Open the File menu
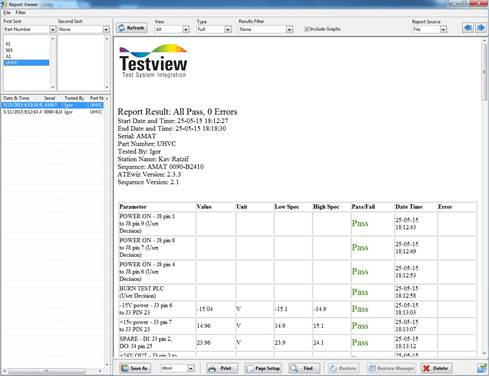The height and width of the screenshot is (376, 489). pos(7,13)
